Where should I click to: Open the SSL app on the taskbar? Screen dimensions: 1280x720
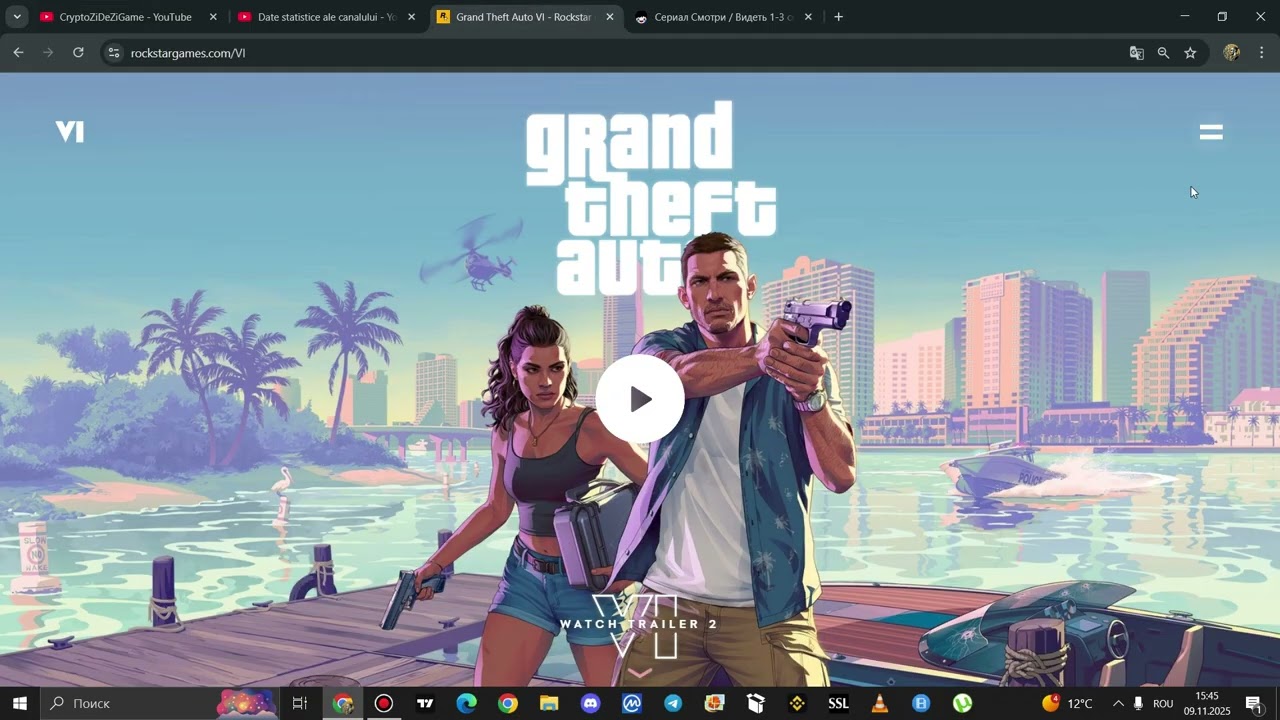[x=838, y=704]
